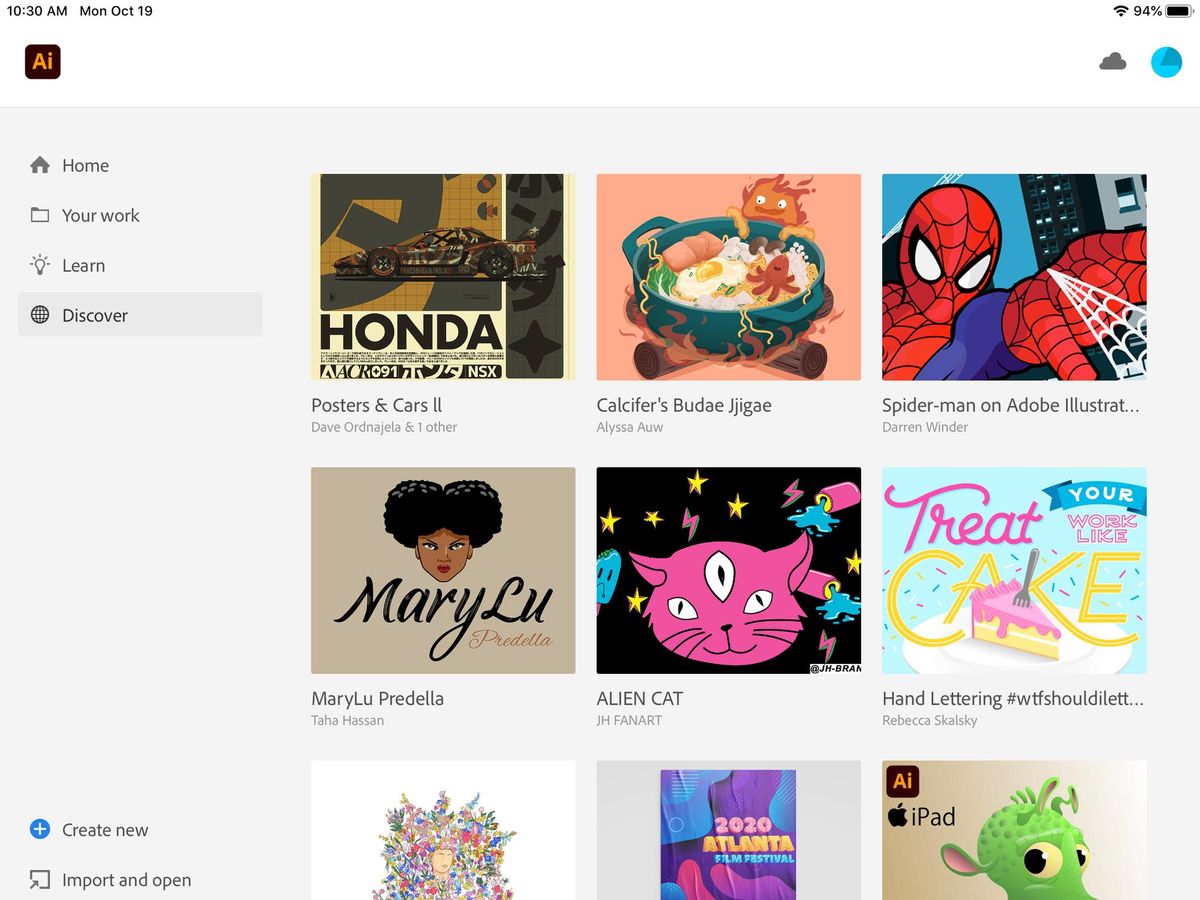This screenshot has width=1200, height=900.
Task: Click the Creative Cloud sync icon
Action: (1113, 61)
